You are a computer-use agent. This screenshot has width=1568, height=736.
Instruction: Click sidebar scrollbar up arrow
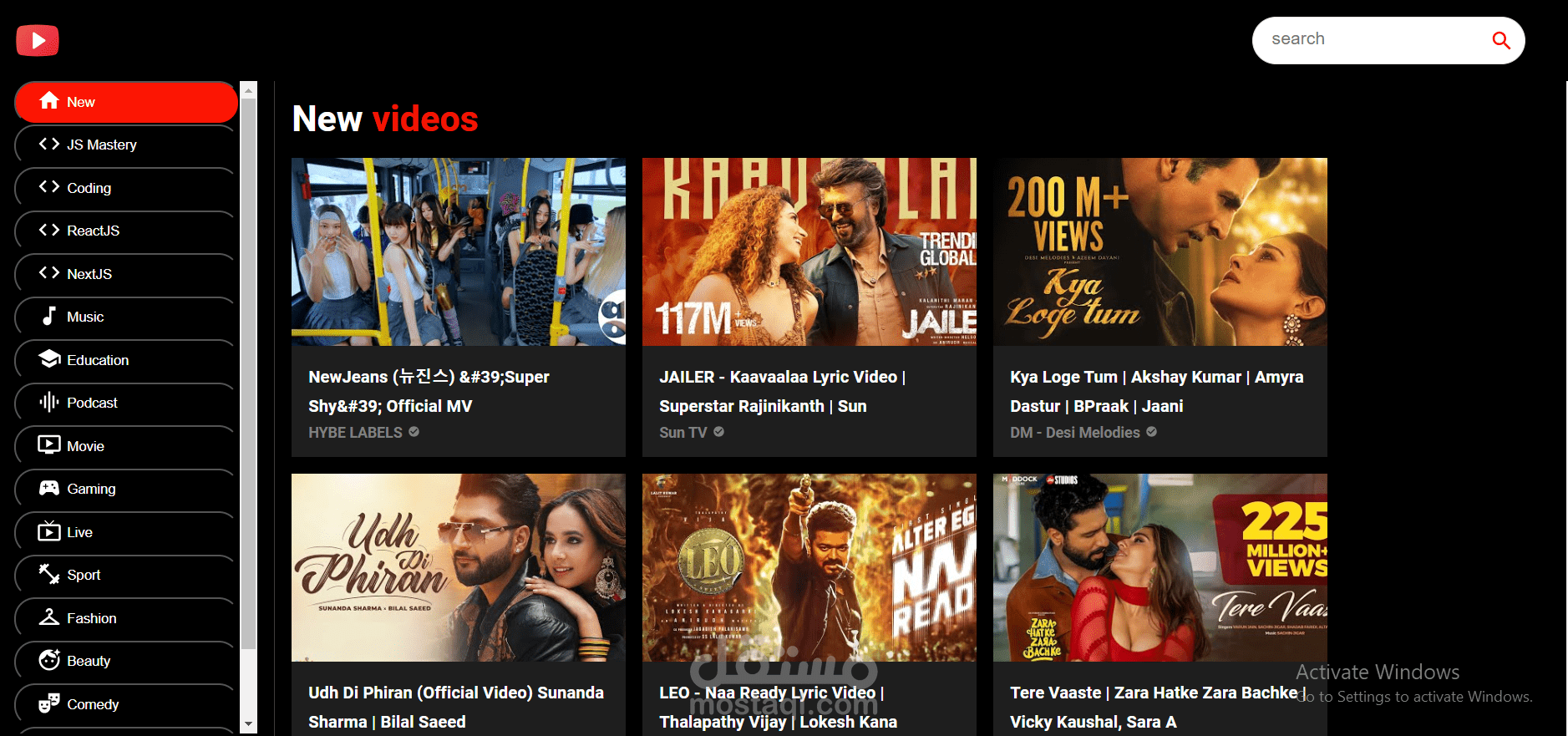(x=249, y=90)
